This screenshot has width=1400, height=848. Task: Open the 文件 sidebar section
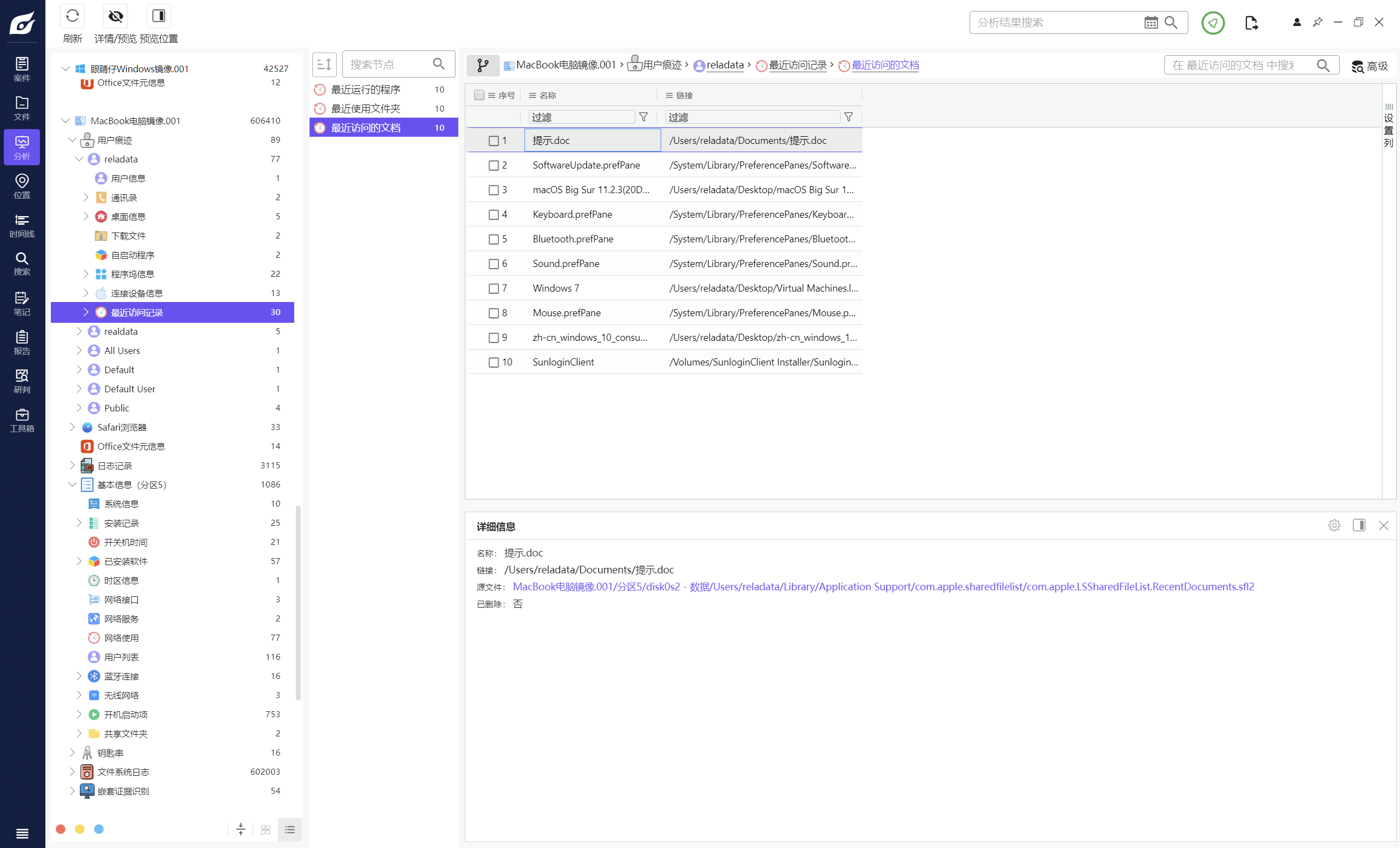click(21, 108)
